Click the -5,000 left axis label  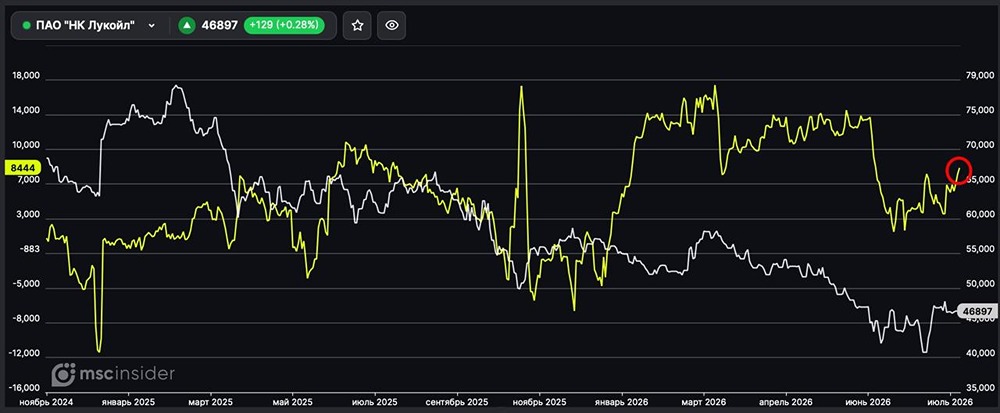(x=27, y=285)
